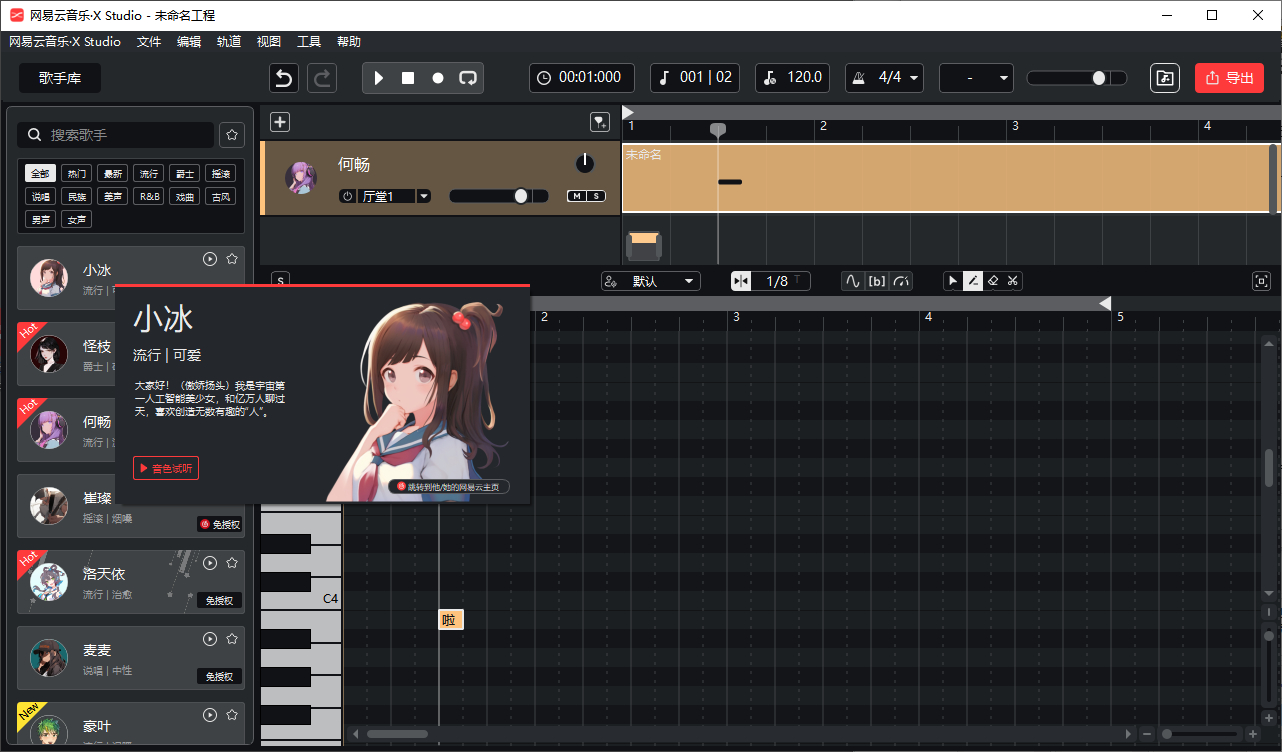Select the 流行 singer filter tag

148,174
